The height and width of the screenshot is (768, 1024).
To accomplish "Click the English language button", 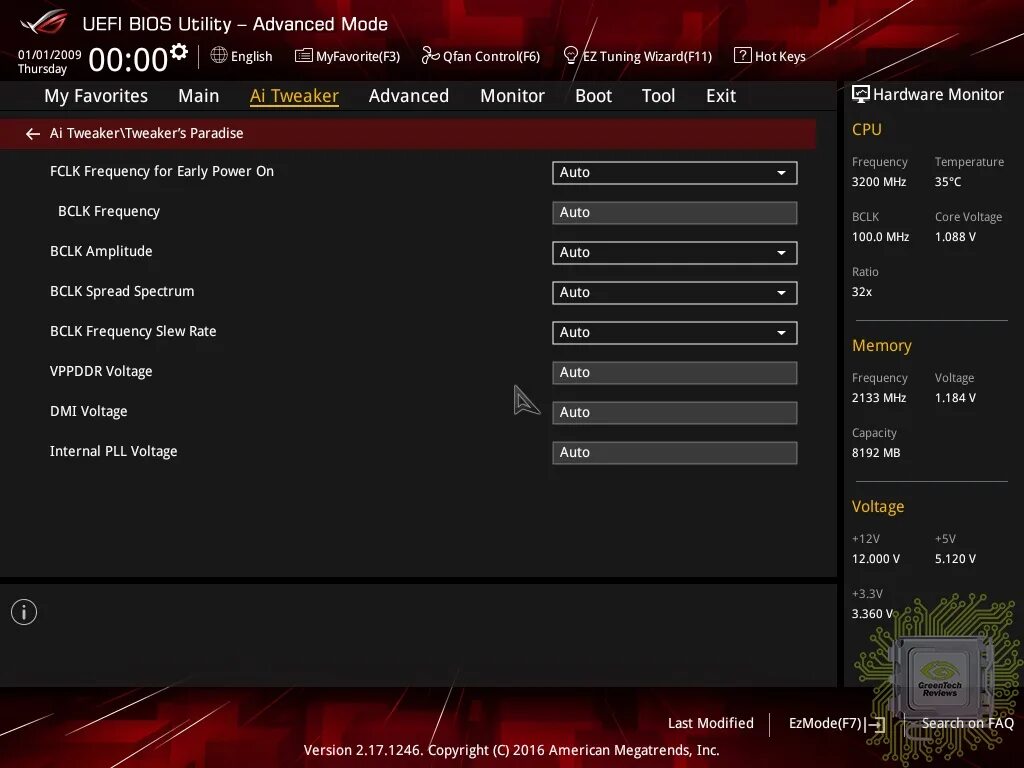I will [x=242, y=56].
